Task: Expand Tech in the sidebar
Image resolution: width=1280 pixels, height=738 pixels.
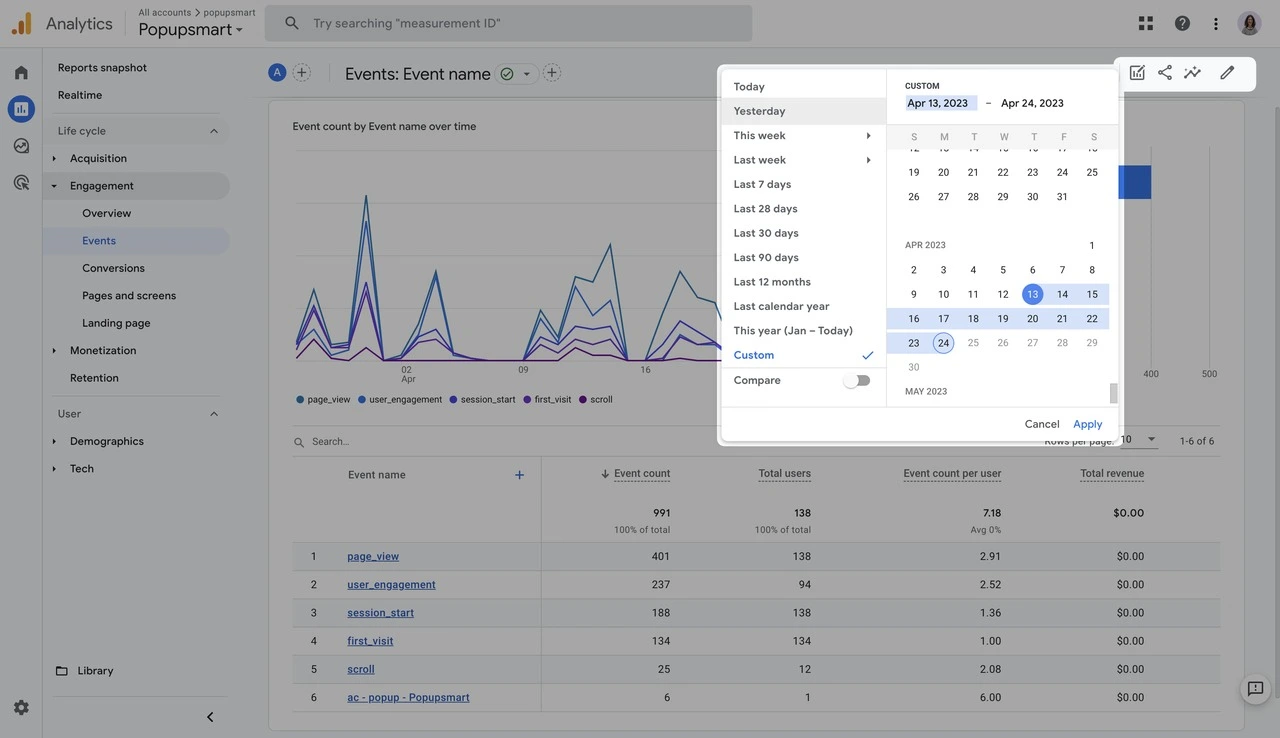Action: pos(54,469)
